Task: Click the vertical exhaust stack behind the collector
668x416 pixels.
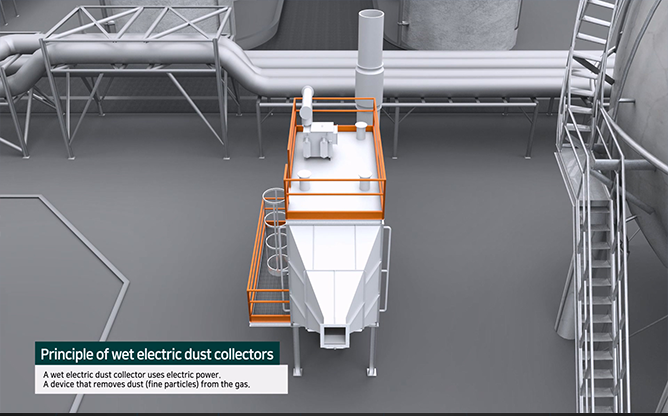Action: point(369,66)
